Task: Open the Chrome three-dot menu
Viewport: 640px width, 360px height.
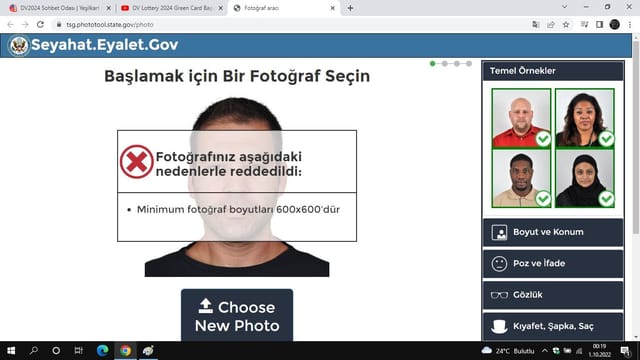Action: pyautogui.click(x=630, y=25)
